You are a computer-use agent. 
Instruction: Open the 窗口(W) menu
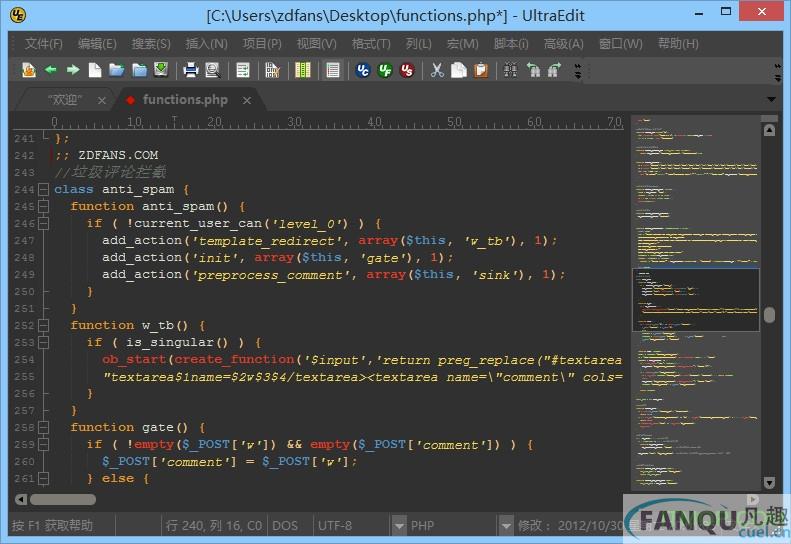tap(620, 44)
